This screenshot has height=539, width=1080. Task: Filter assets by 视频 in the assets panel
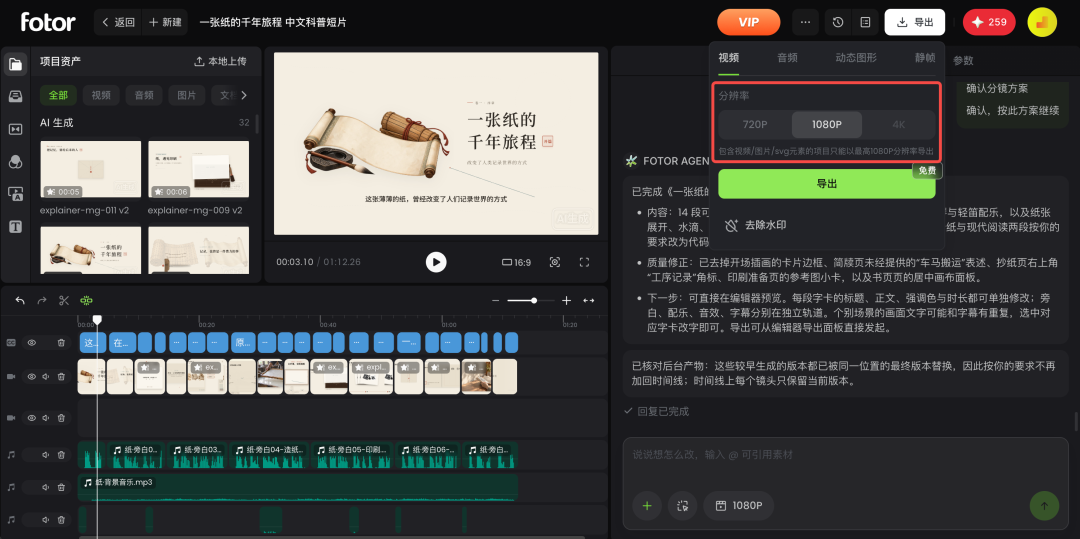pos(101,95)
